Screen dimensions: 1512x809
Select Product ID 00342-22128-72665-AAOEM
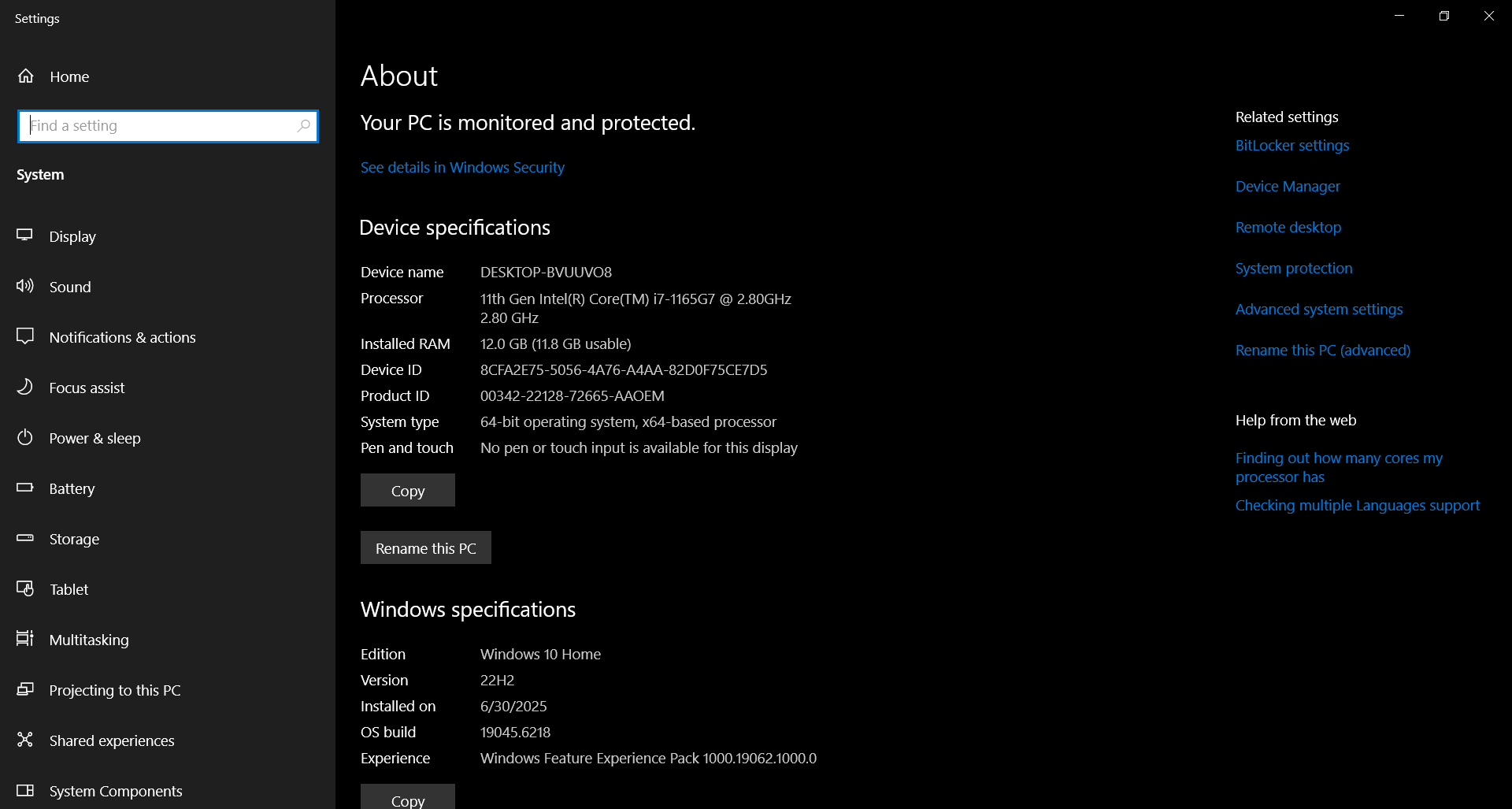(x=573, y=396)
